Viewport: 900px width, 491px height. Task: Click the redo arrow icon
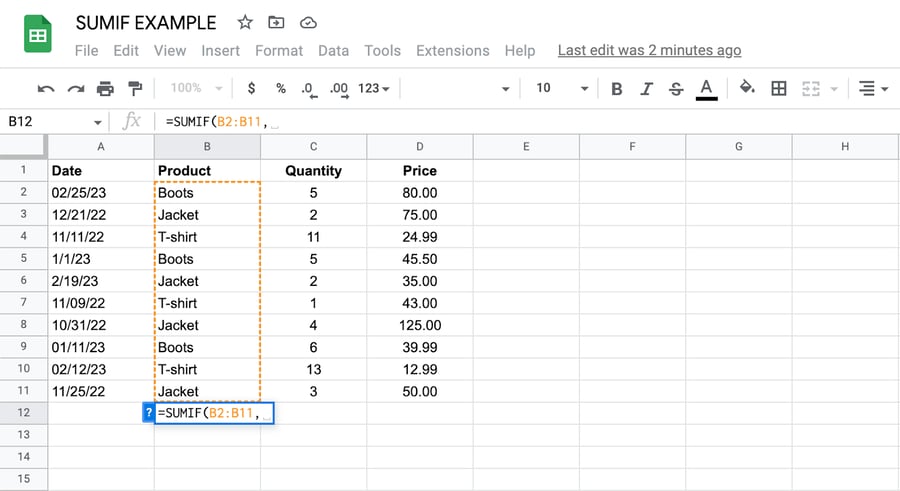pos(75,88)
